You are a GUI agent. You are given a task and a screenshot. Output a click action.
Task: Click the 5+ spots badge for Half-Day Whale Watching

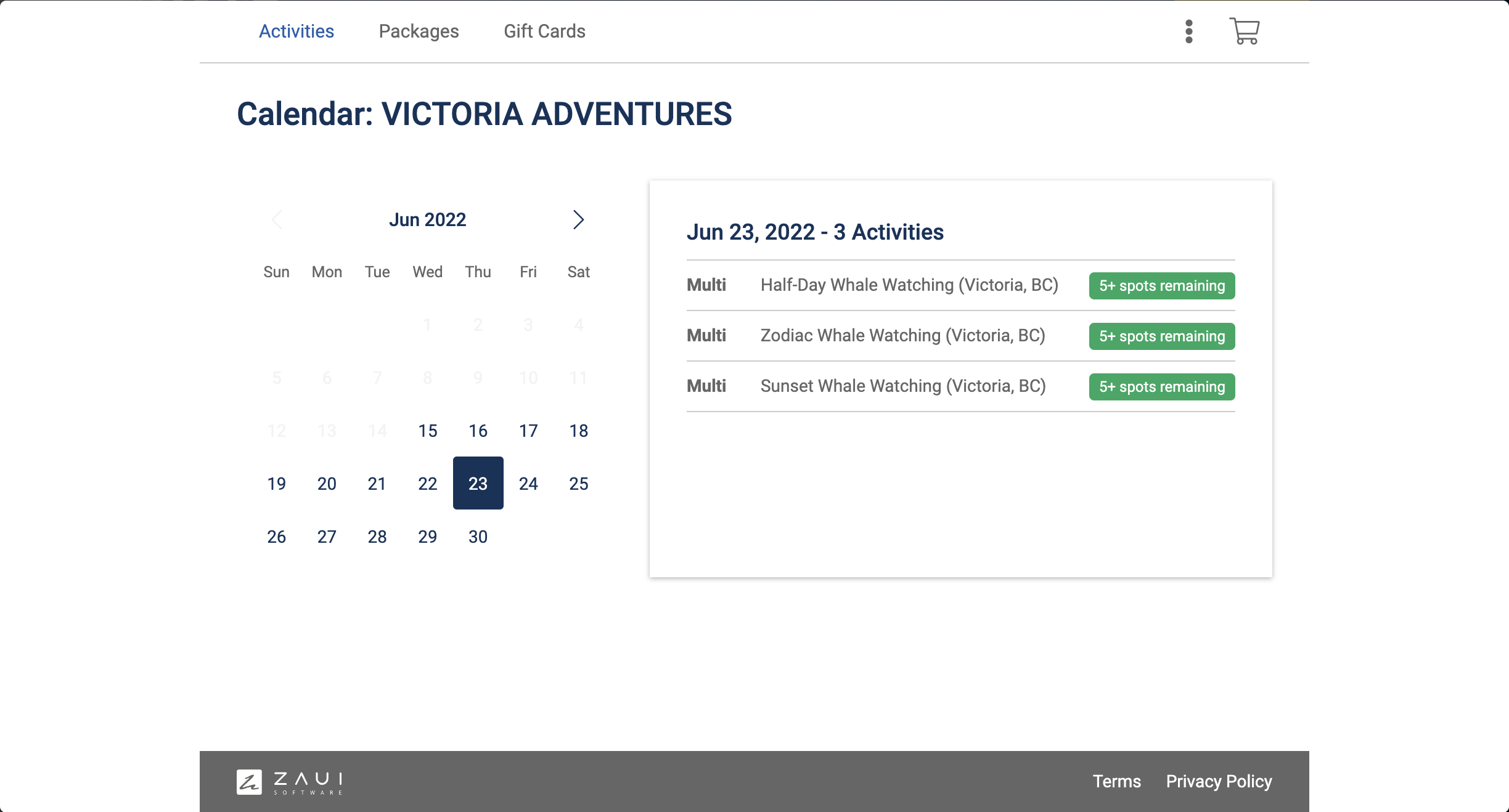[1161, 286]
